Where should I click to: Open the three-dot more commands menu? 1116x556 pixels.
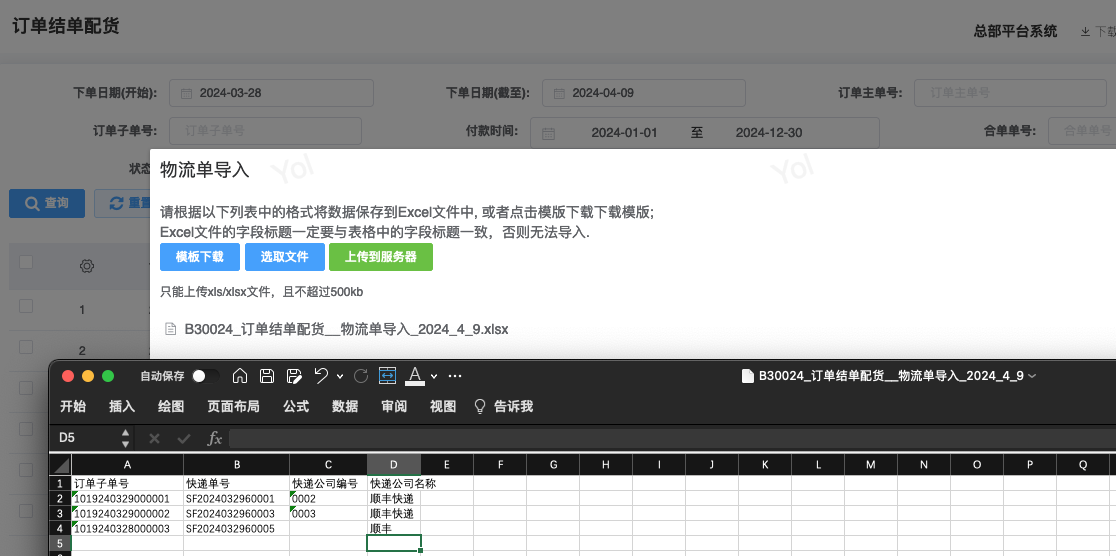click(455, 376)
